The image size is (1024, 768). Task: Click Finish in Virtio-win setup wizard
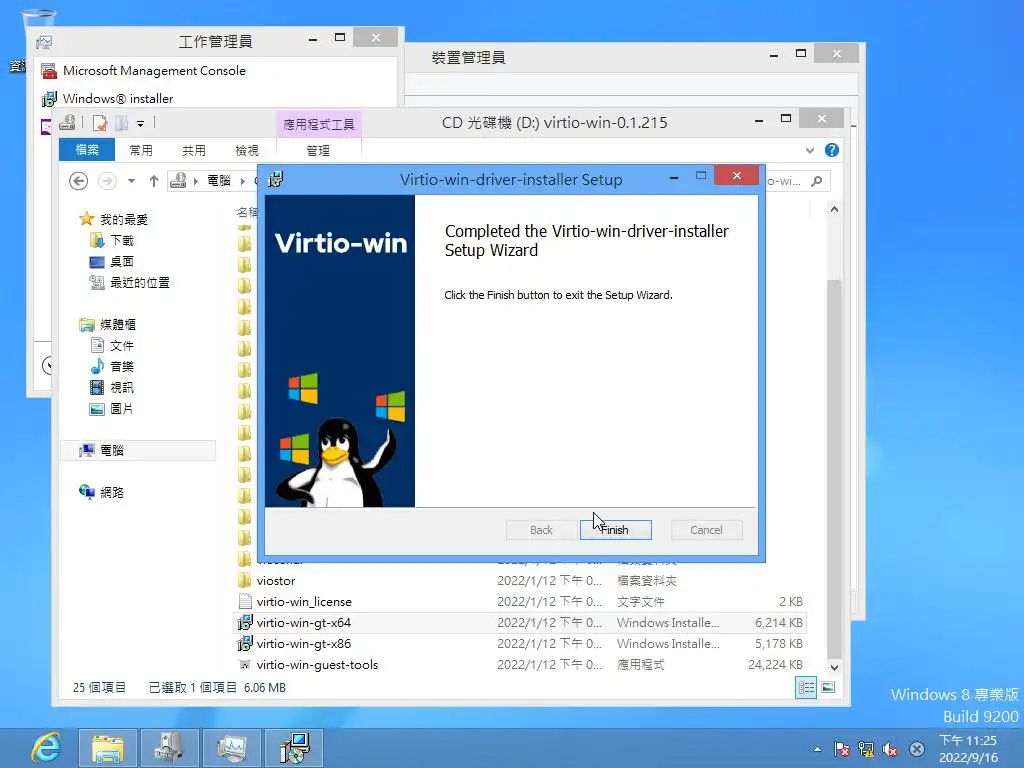(x=615, y=530)
